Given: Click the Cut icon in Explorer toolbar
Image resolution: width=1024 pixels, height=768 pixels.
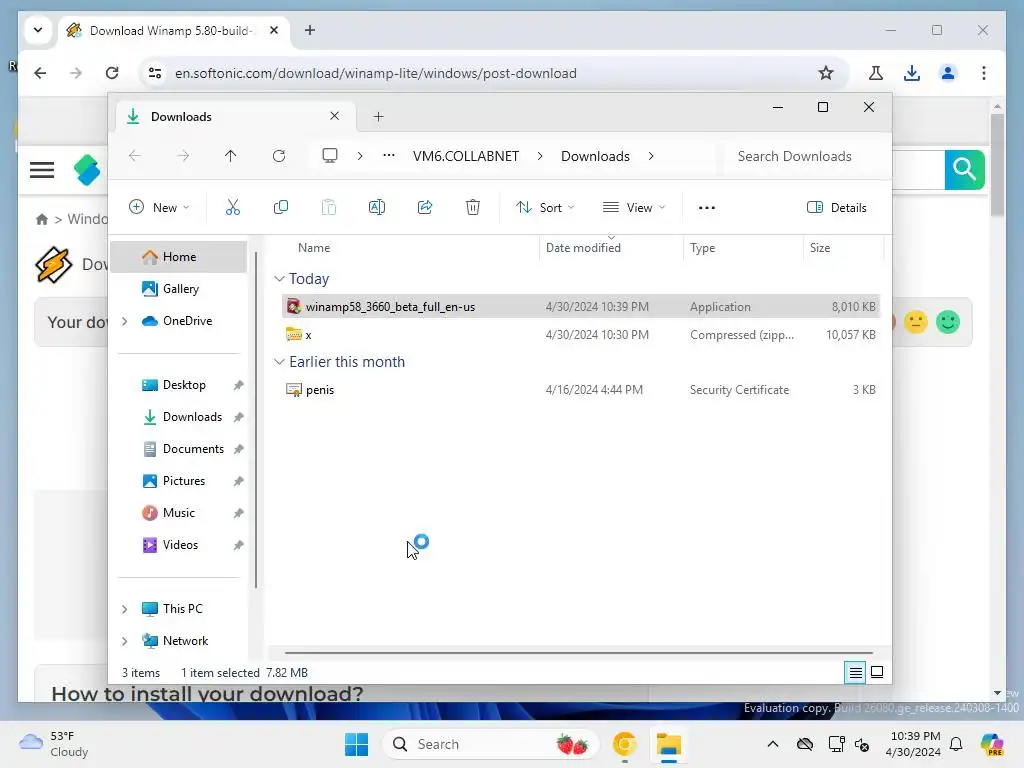Looking at the screenshot, I should tap(232, 208).
